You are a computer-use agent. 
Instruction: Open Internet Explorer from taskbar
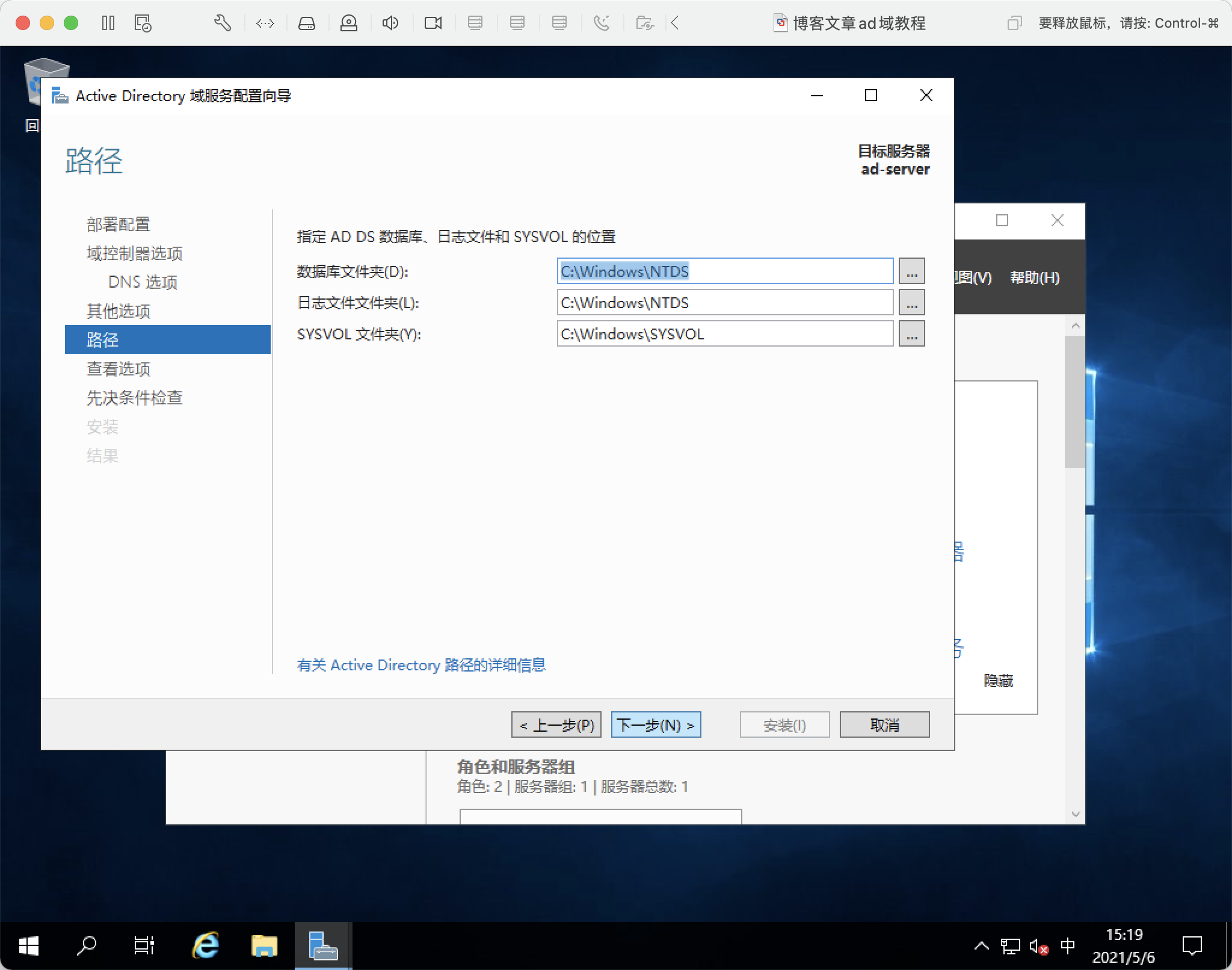coord(205,945)
